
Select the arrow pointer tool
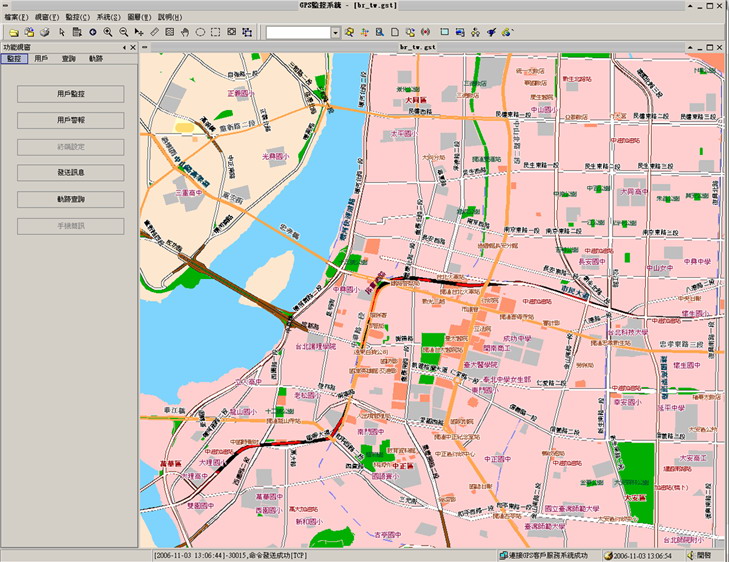pyautogui.click(x=61, y=32)
